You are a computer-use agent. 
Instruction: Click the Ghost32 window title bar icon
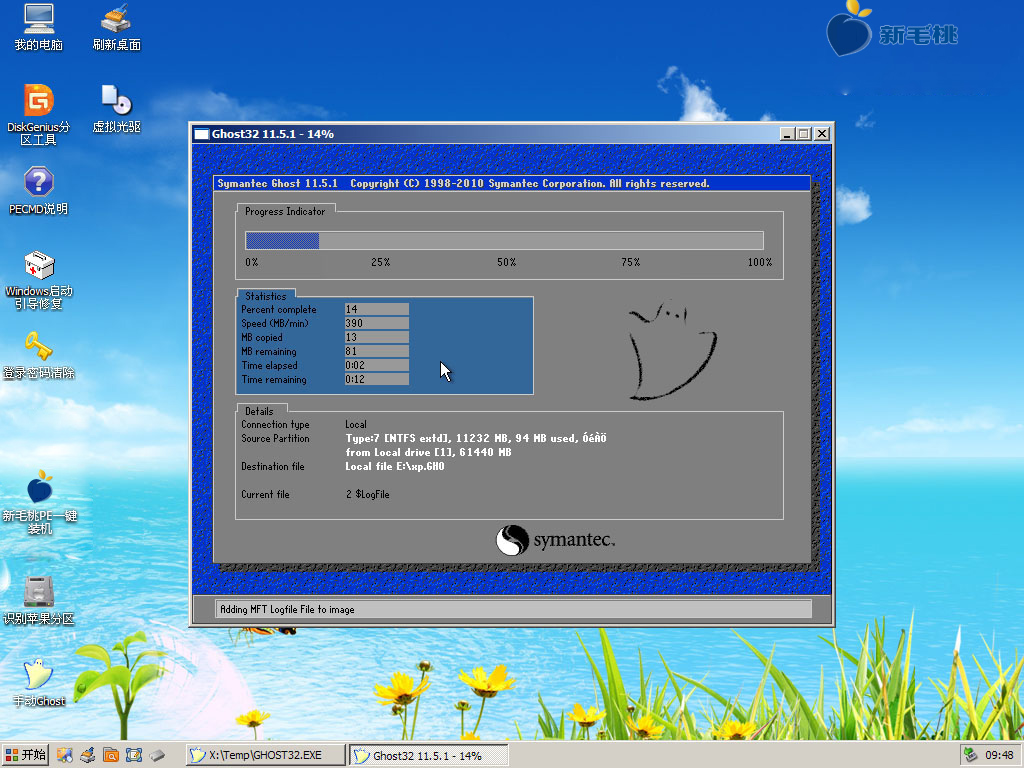click(201, 134)
